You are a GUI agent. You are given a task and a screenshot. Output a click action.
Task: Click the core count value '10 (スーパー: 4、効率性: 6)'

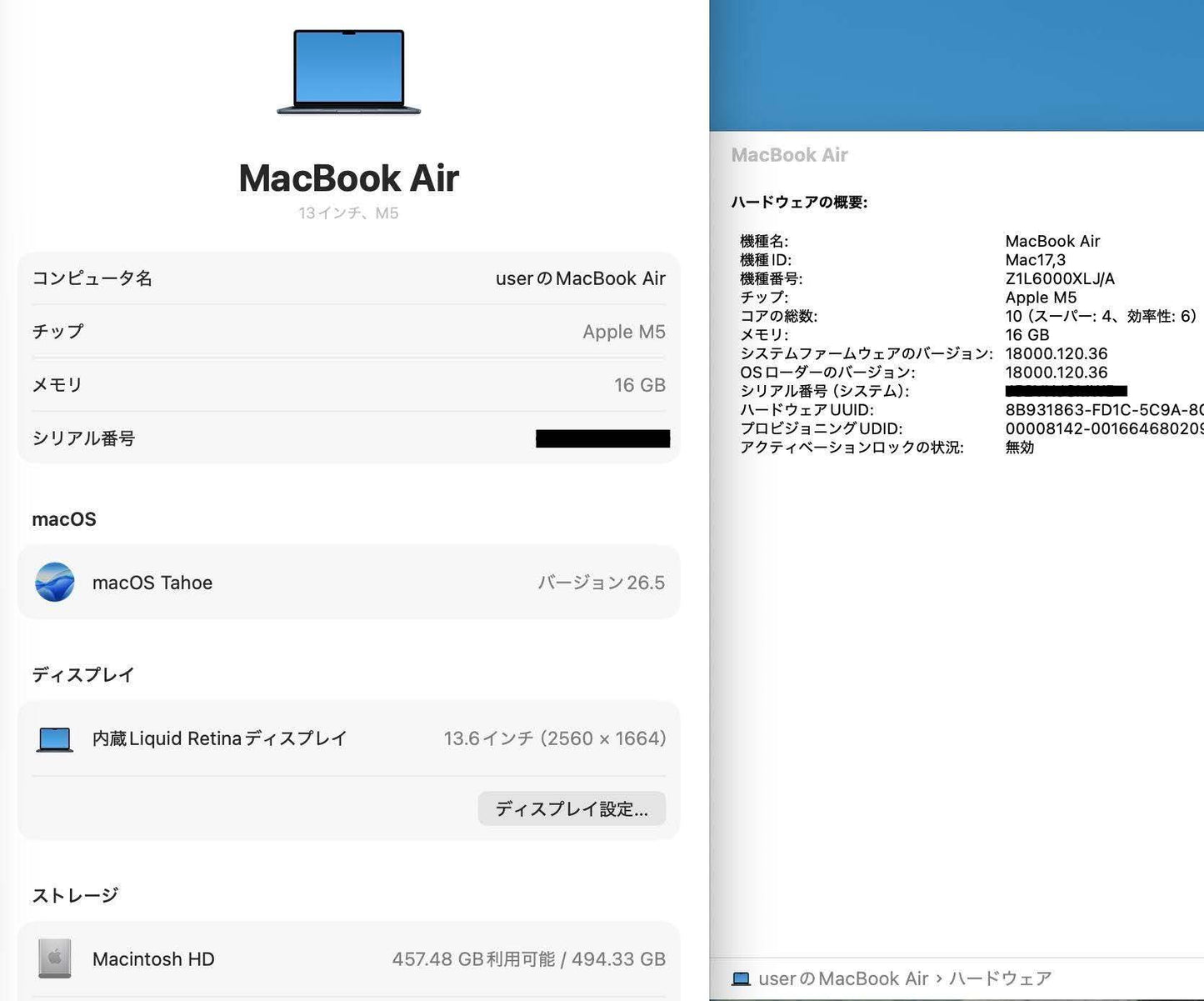[x=1101, y=316]
